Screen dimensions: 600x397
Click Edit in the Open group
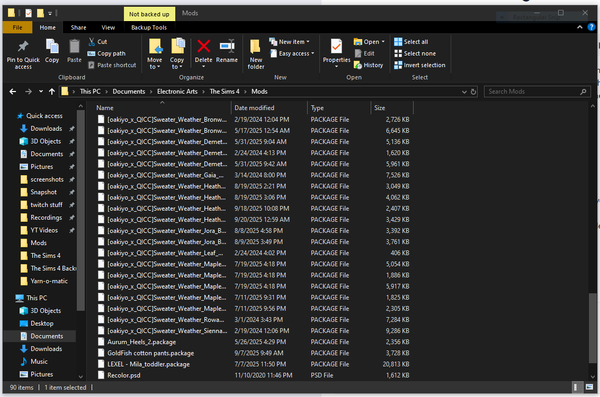[x=365, y=54]
